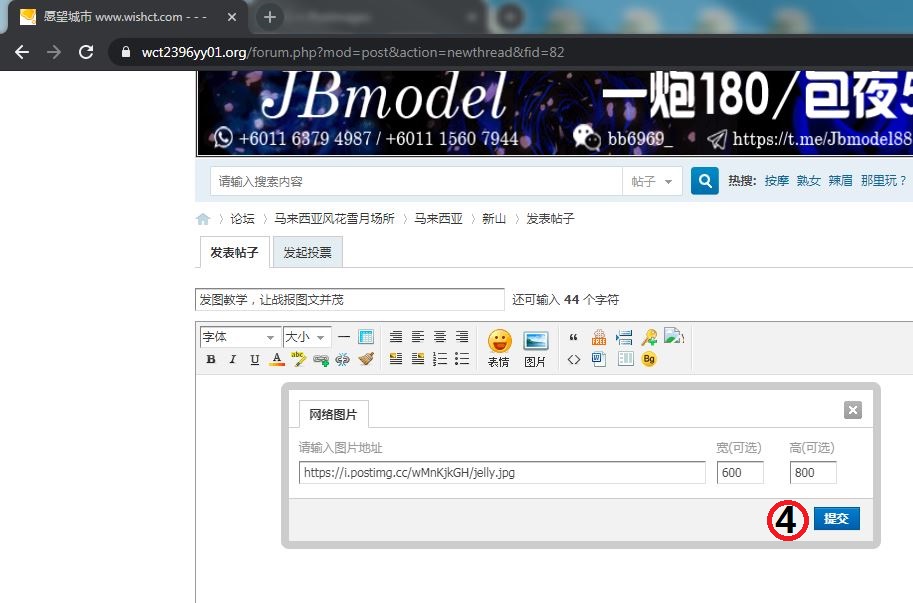Screen dimensions: 913x603
Task: Insert a hyperlink with the link icon
Action: click(321, 360)
